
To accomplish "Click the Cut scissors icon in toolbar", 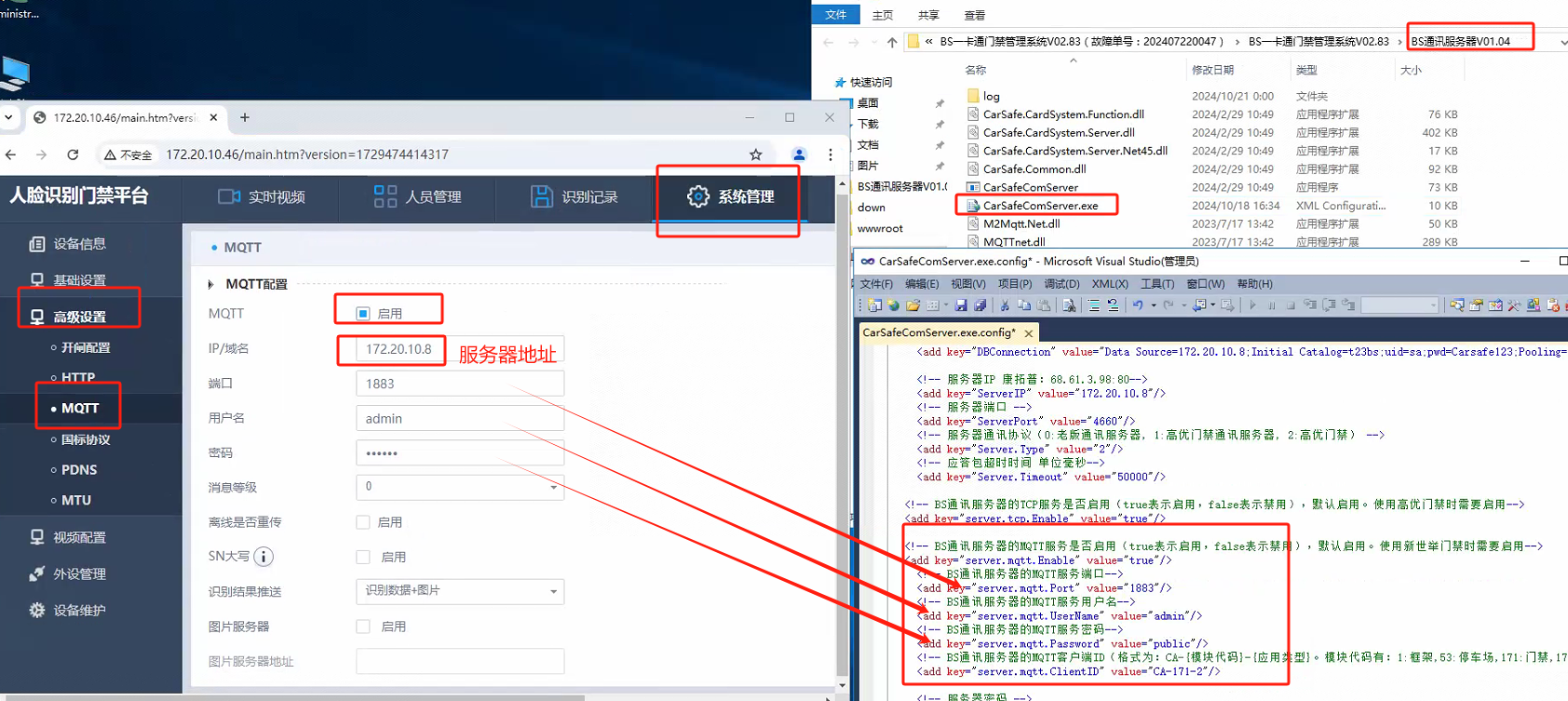I will point(1005,305).
